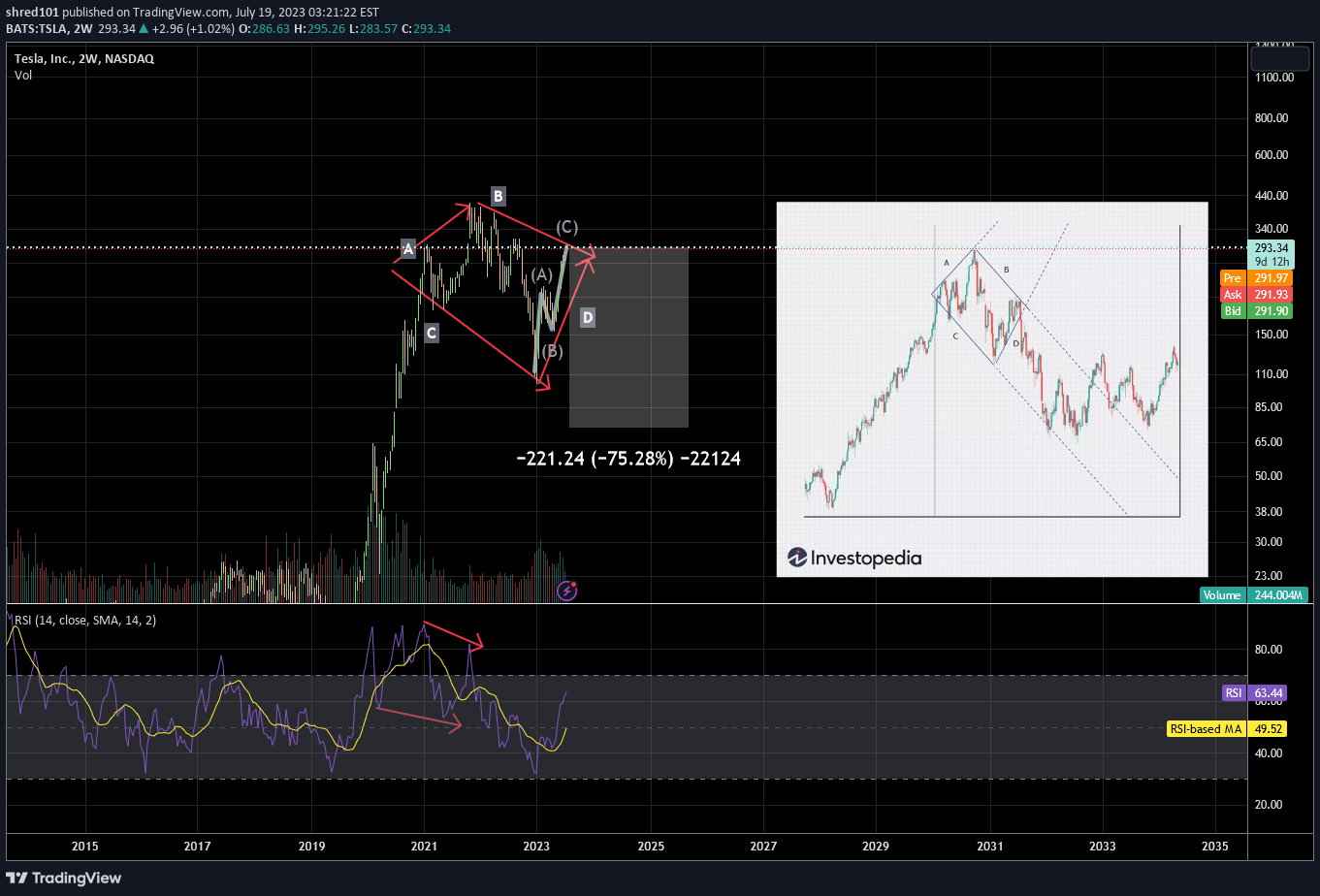Viewport: 1320px width, 896px height.
Task: Click the green Bid 291.90 label
Action: (1257, 311)
